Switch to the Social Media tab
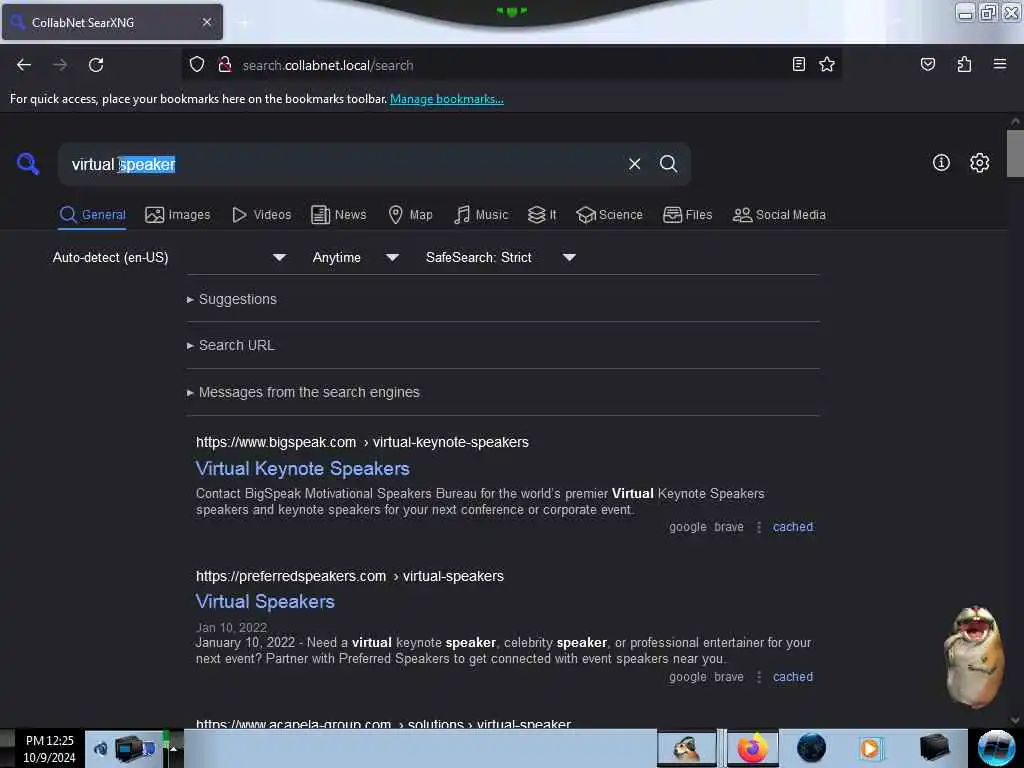Image resolution: width=1024 pixels, height=768 pixels. tap(779, 215)
